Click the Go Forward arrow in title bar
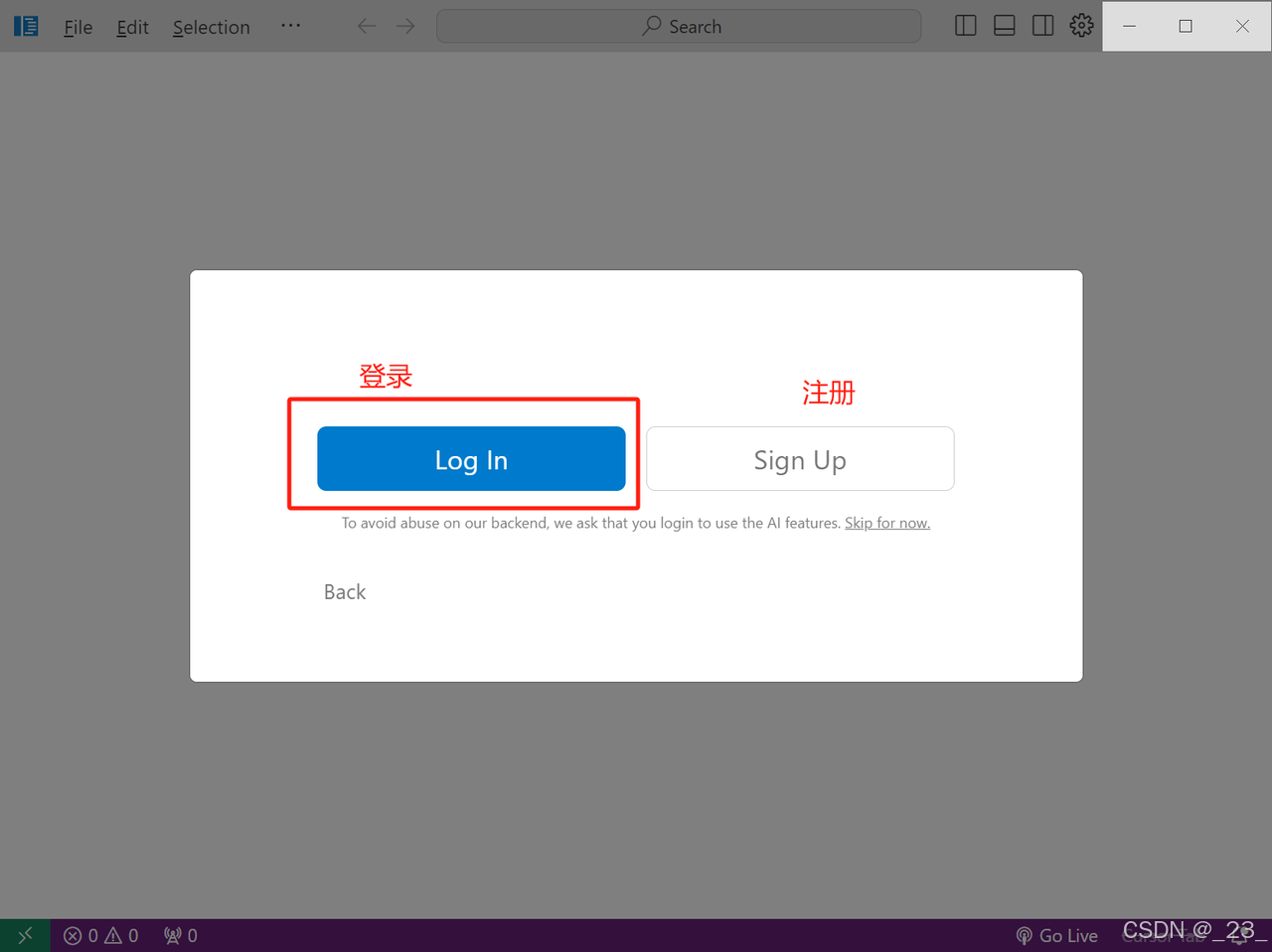 [x=405, y=27]
